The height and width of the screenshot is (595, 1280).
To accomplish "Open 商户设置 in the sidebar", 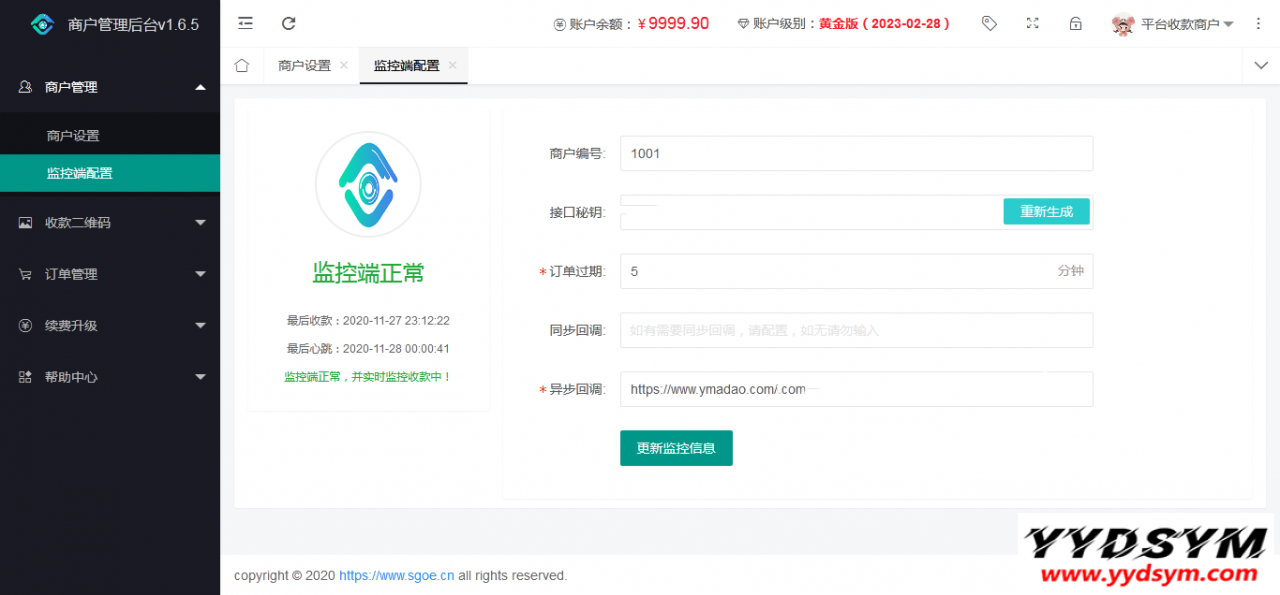I will pos(110,136).
